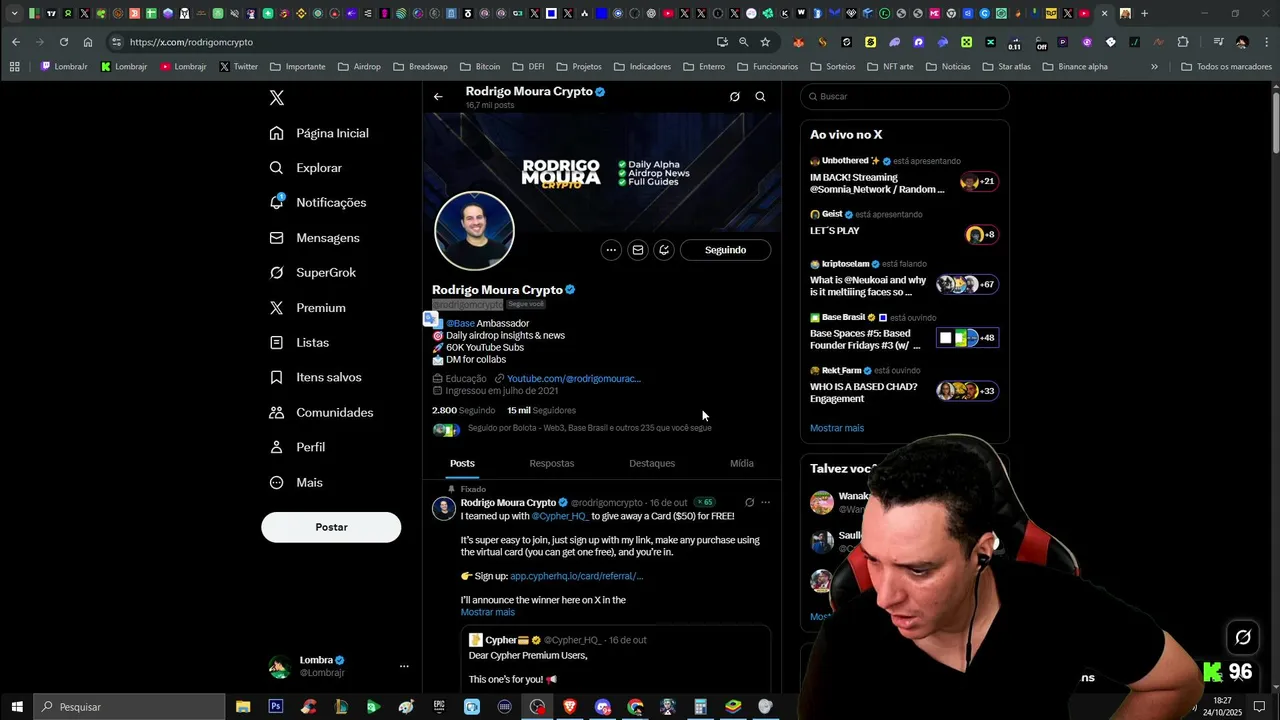Open the WHO IS A BASED CHAD space
1280x720 pixels.
(x=904, y=386)
